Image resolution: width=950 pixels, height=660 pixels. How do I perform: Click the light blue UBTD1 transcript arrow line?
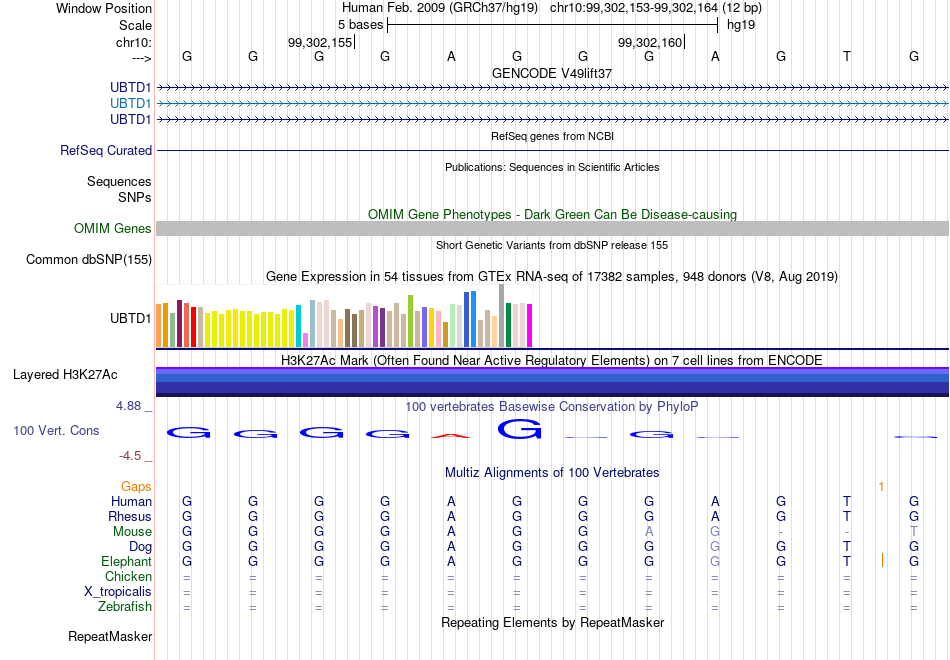tap(553, 104)
